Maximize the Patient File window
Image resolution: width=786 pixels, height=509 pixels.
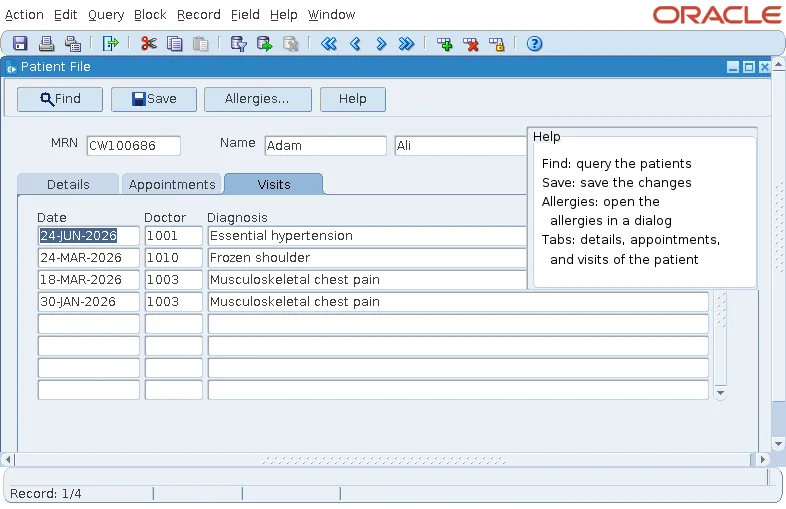coord(748,67)
